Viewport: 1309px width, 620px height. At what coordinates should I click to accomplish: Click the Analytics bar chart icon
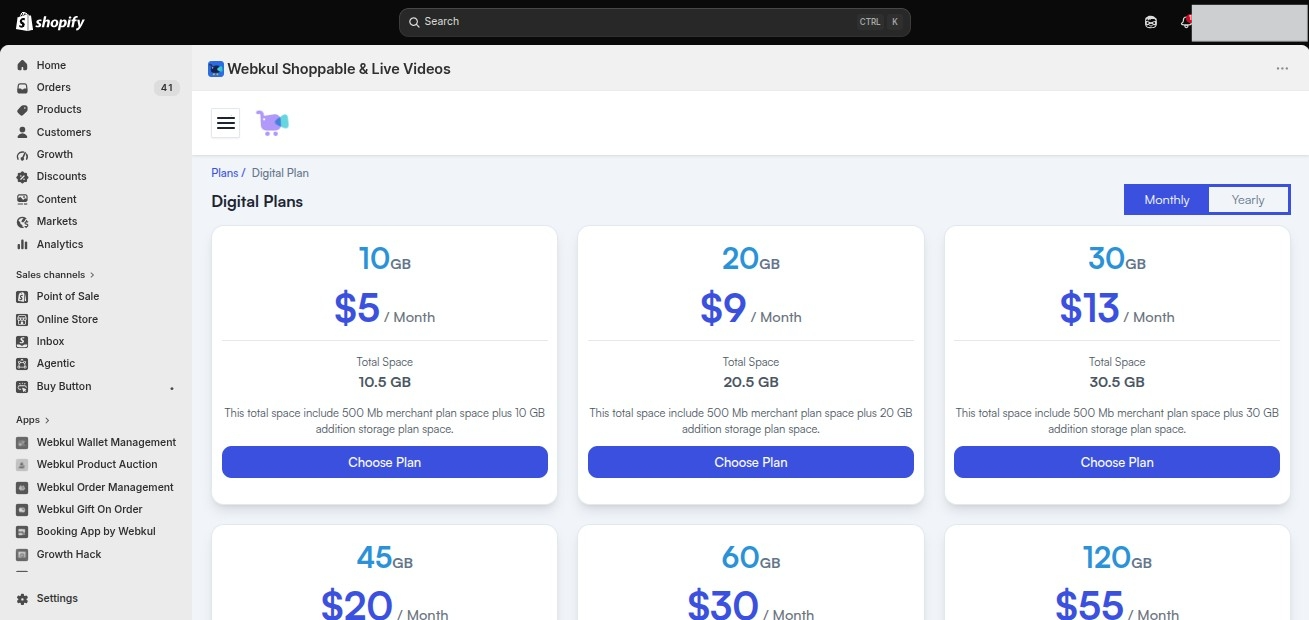[22, 244]
